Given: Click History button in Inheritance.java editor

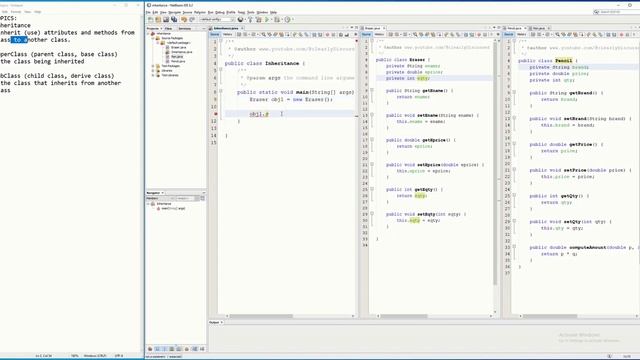Looking at the screenshot, I should click(228, 35).
